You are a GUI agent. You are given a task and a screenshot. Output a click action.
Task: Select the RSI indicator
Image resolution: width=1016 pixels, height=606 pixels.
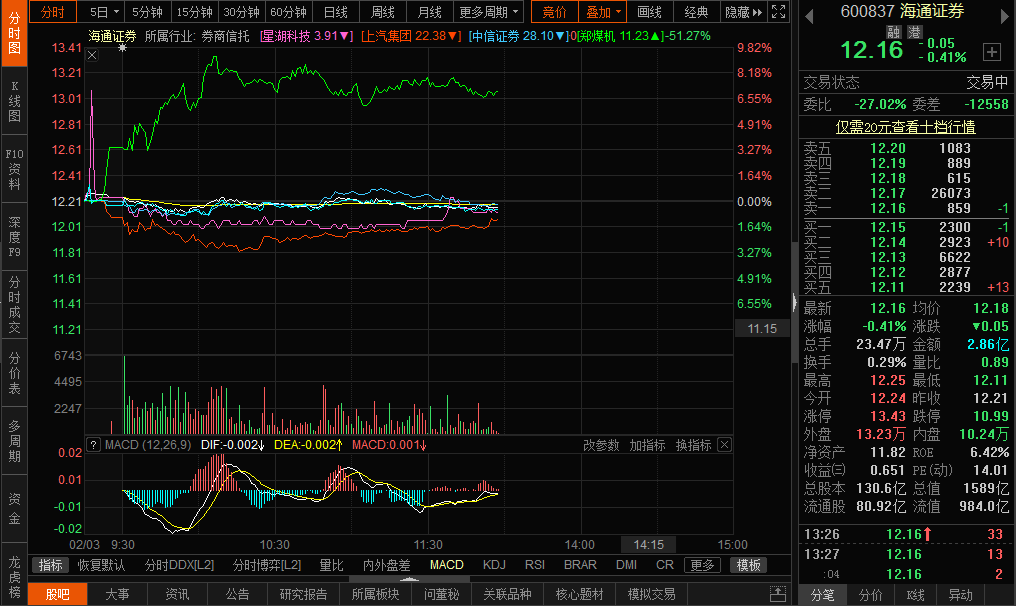tap(535, 565)
